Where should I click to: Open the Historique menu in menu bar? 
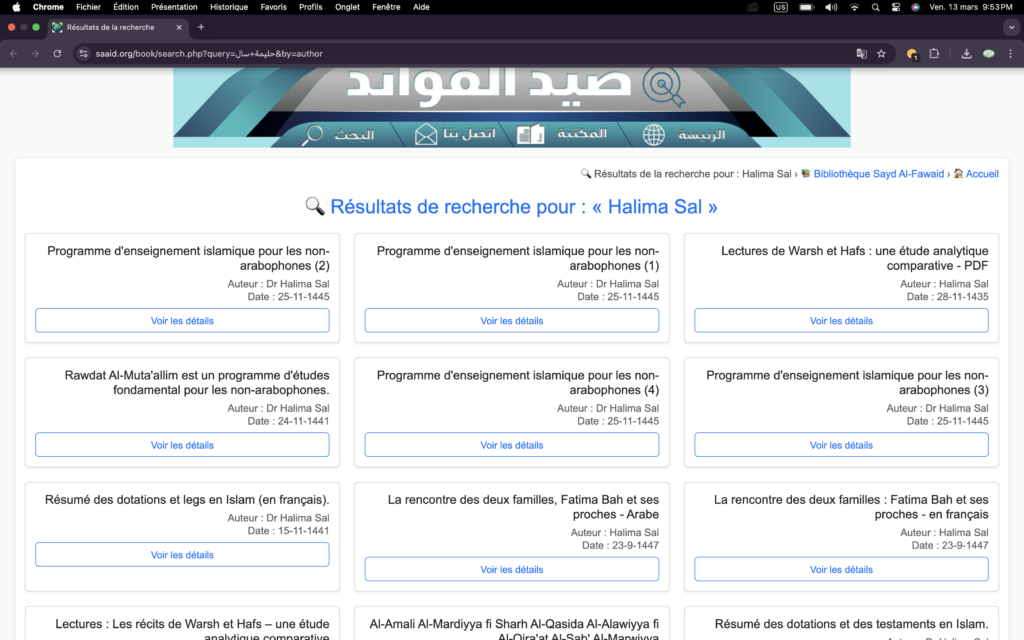[229, 7]
